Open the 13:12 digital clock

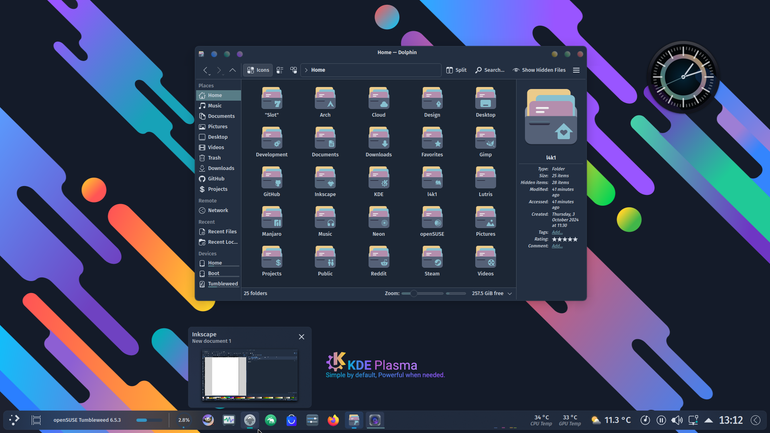point(731,420)
